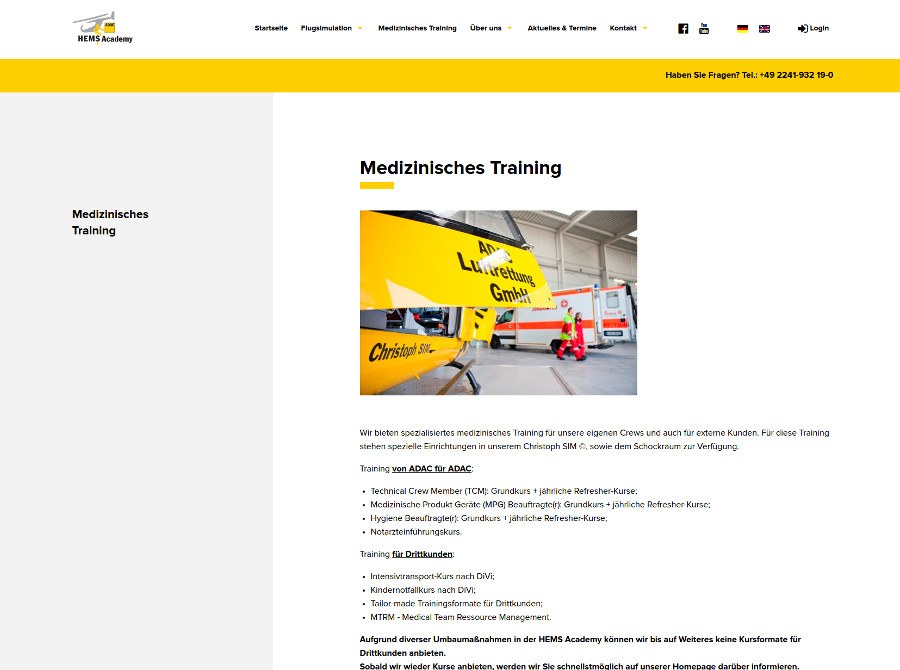
Task: Click the 'Tailor-made Trainingsformate' list item
Action: [456, 603]
